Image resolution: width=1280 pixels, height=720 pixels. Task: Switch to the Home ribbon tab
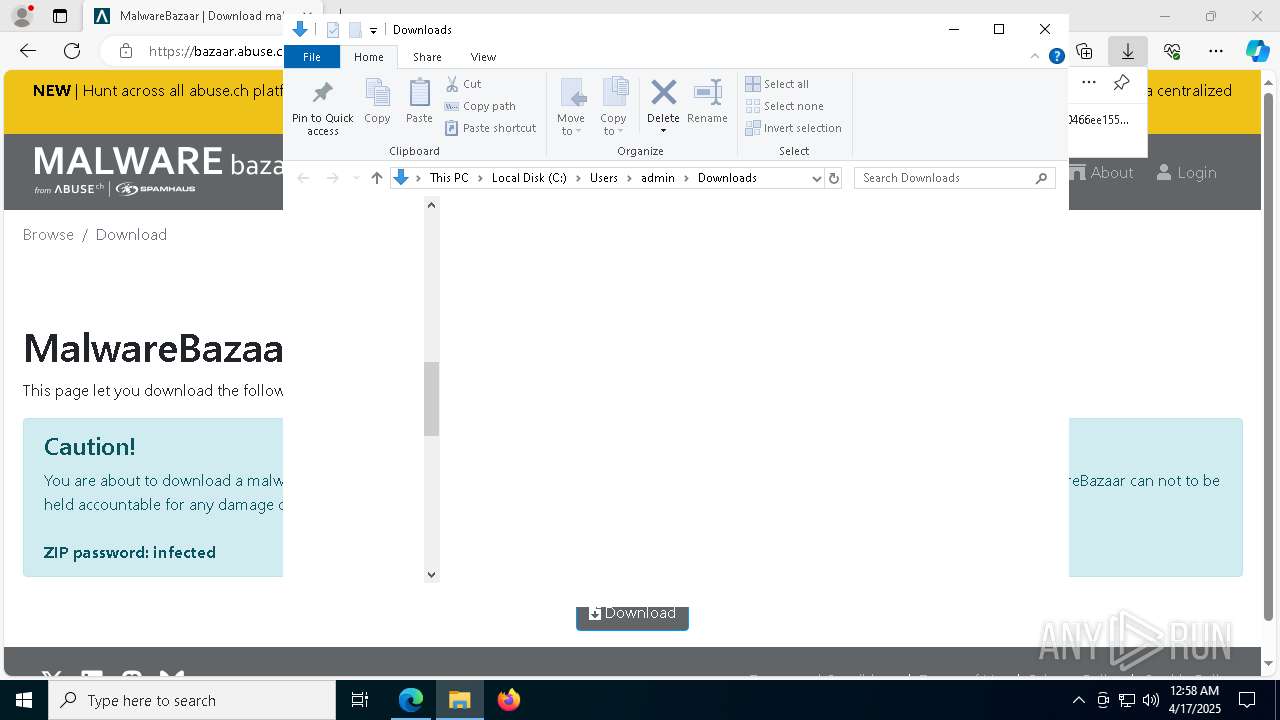[x=368, y=57]
